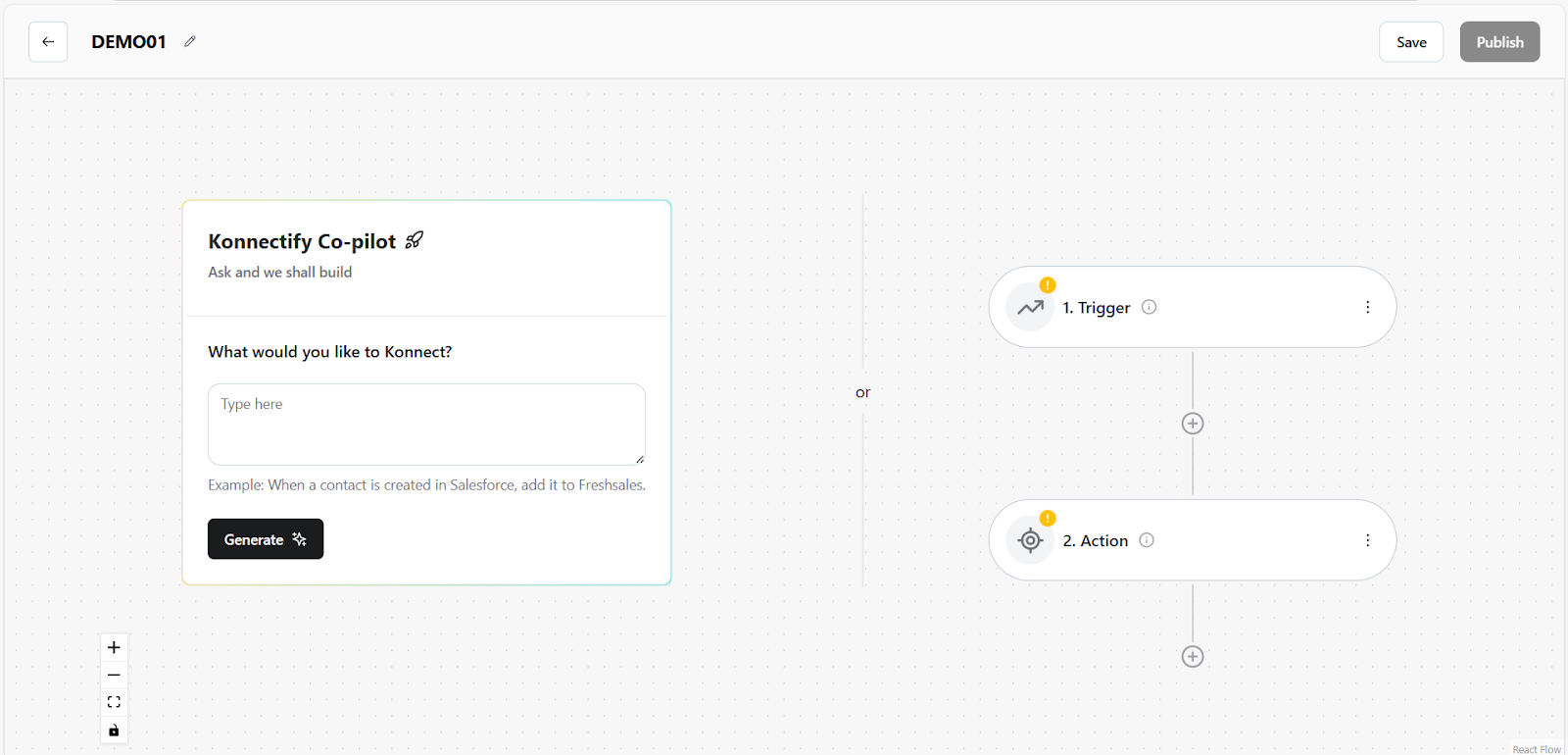This screenshot has height=755, width=1568.
Task: Show info for the Action step
Action: tap(1147, 540)
